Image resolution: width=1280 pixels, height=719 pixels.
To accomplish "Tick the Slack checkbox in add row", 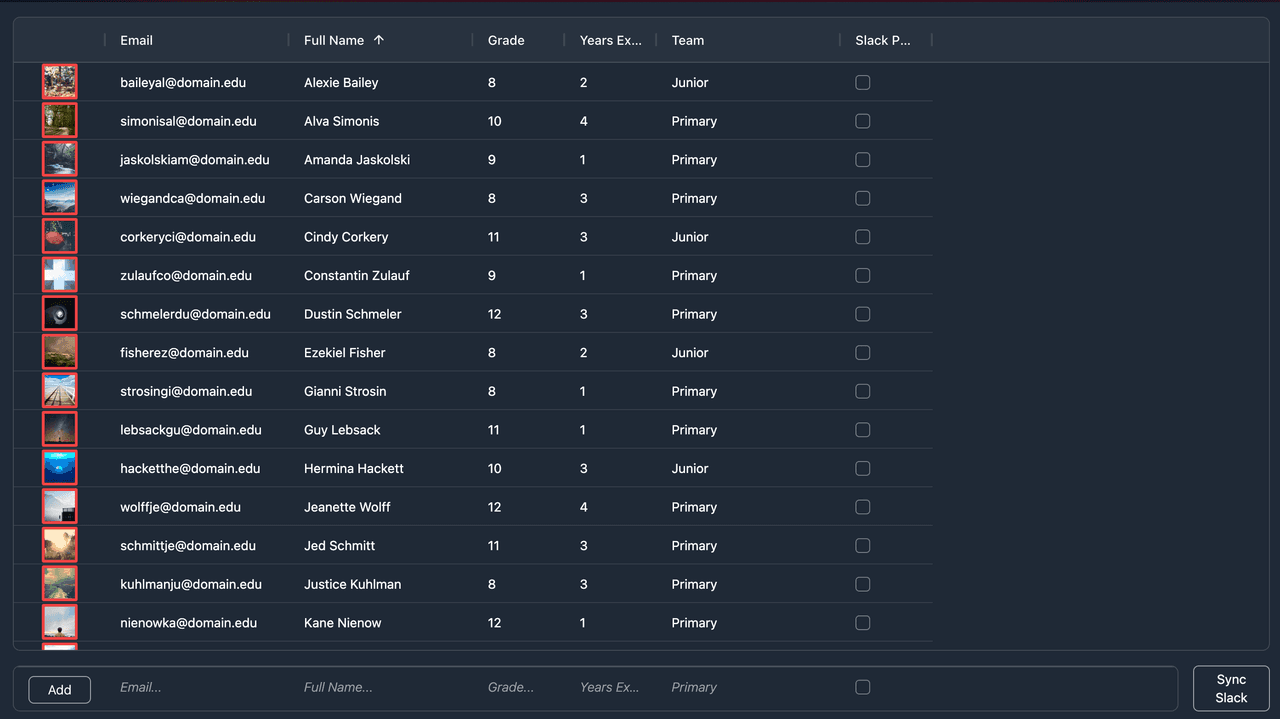I will 863,687.
